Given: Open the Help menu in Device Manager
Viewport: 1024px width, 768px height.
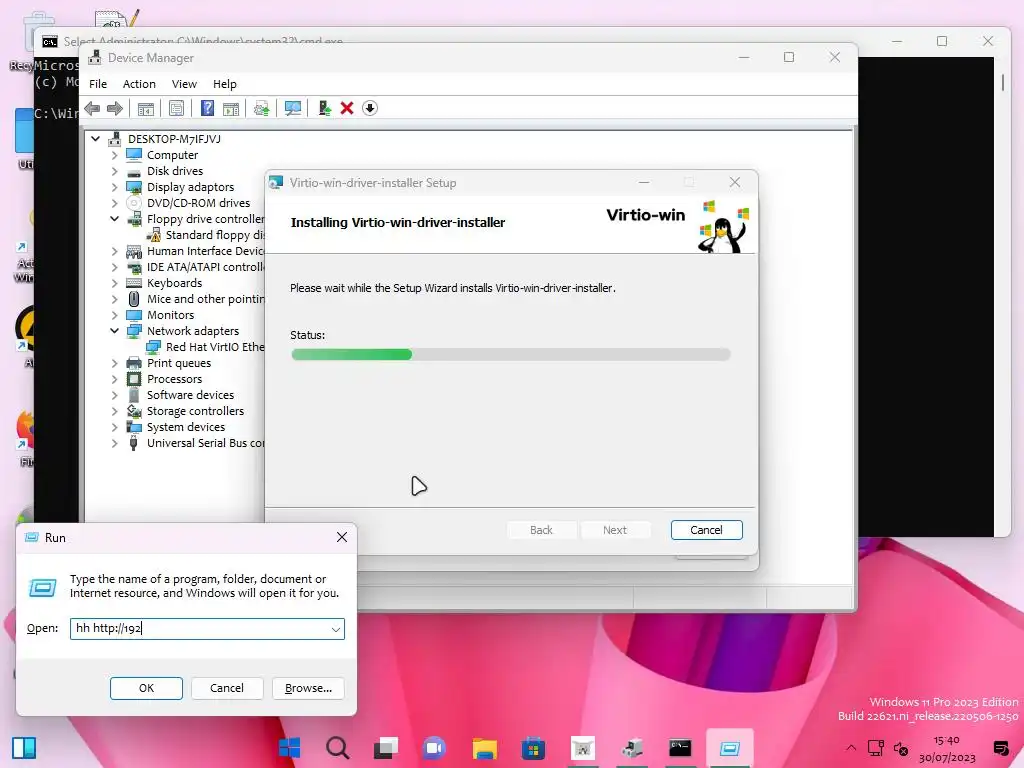Looking at the screenshot, I should pos(225,84).
